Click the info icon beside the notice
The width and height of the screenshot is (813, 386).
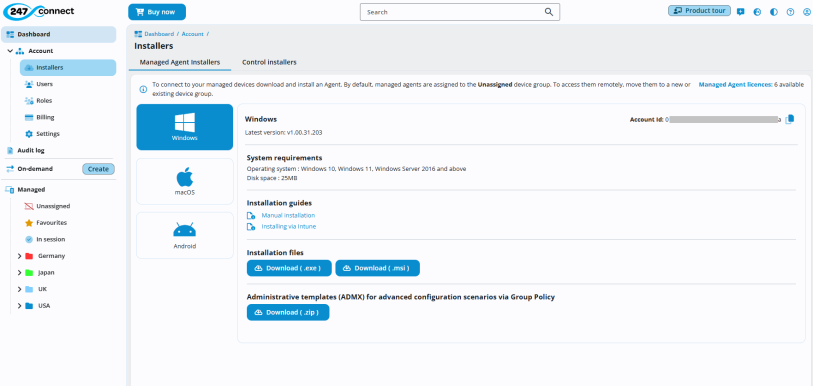[x=143, y=89]
